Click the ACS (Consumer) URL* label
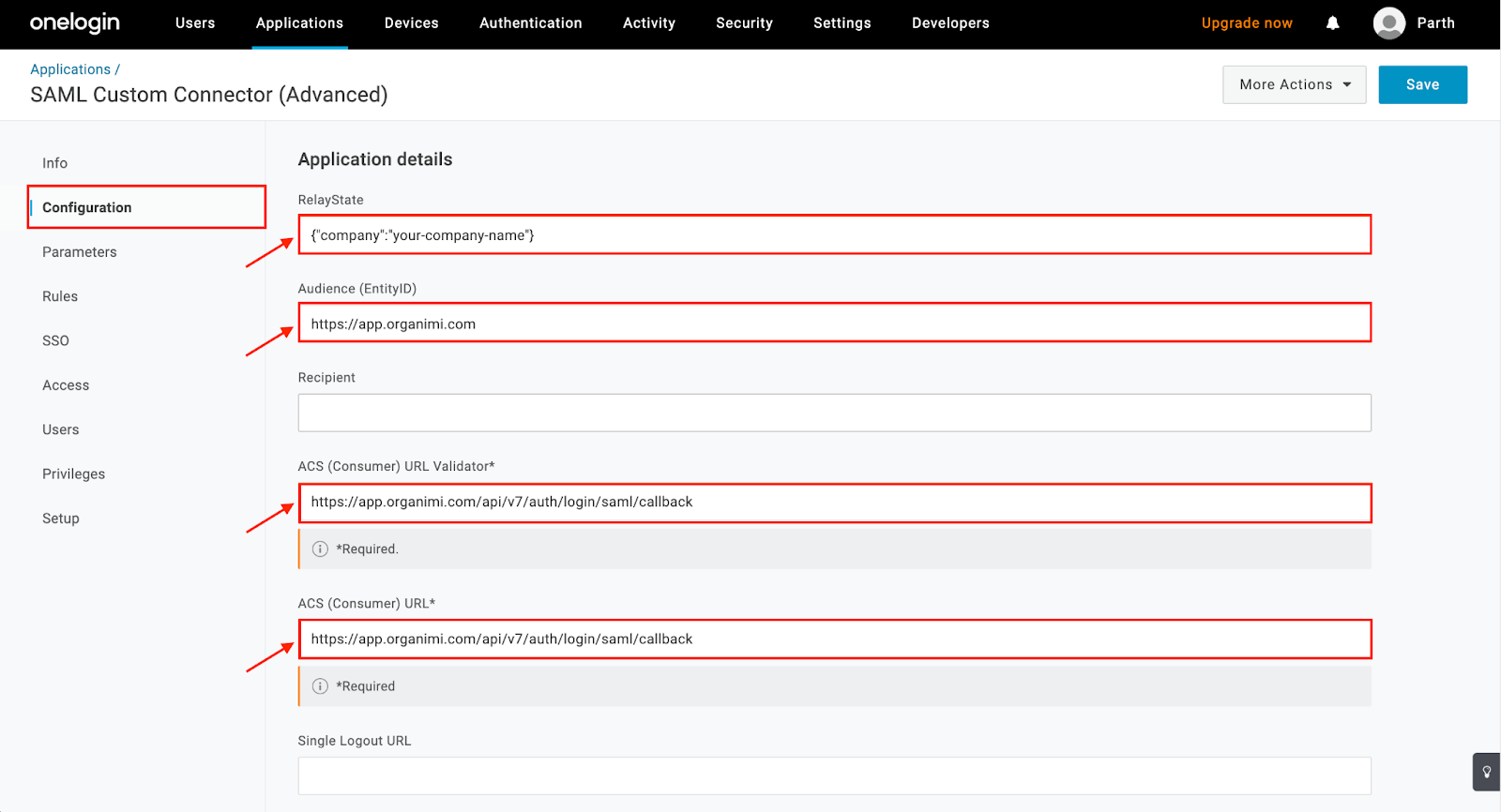Image resolution: width=1501 pixels, height=812 pixels. click(x=367, y=604)
